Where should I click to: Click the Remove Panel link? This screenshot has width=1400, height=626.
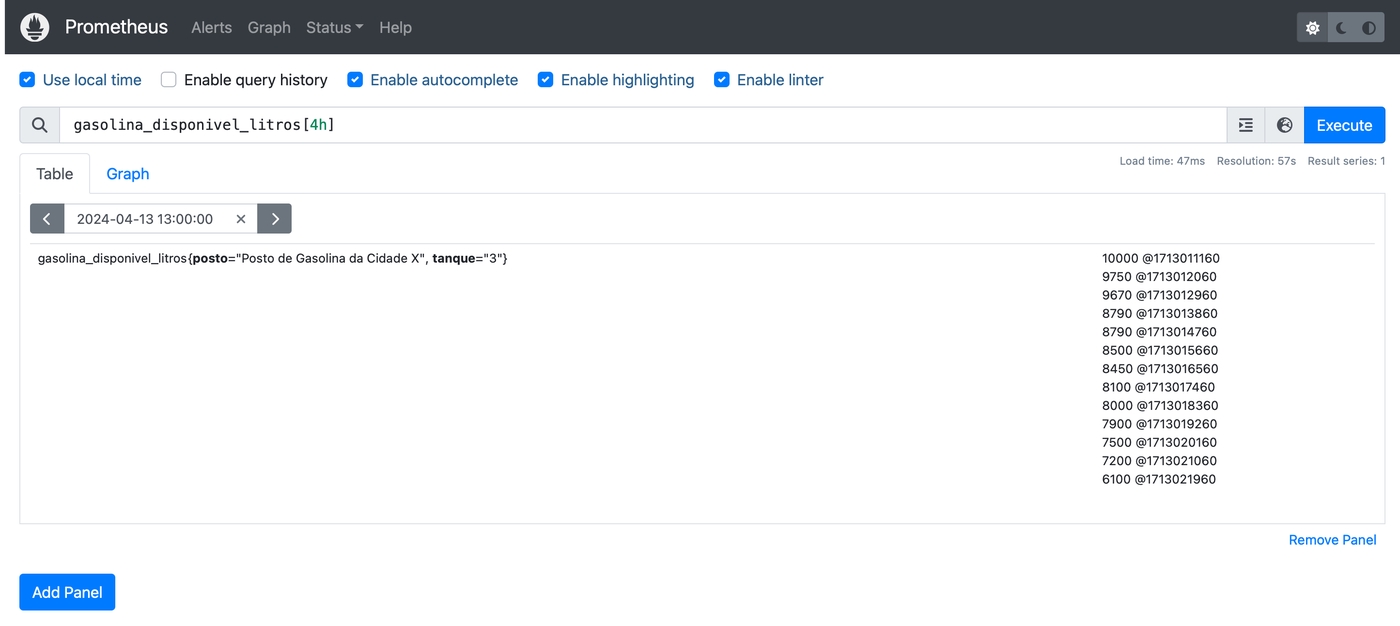click(x=1332, y=540)
